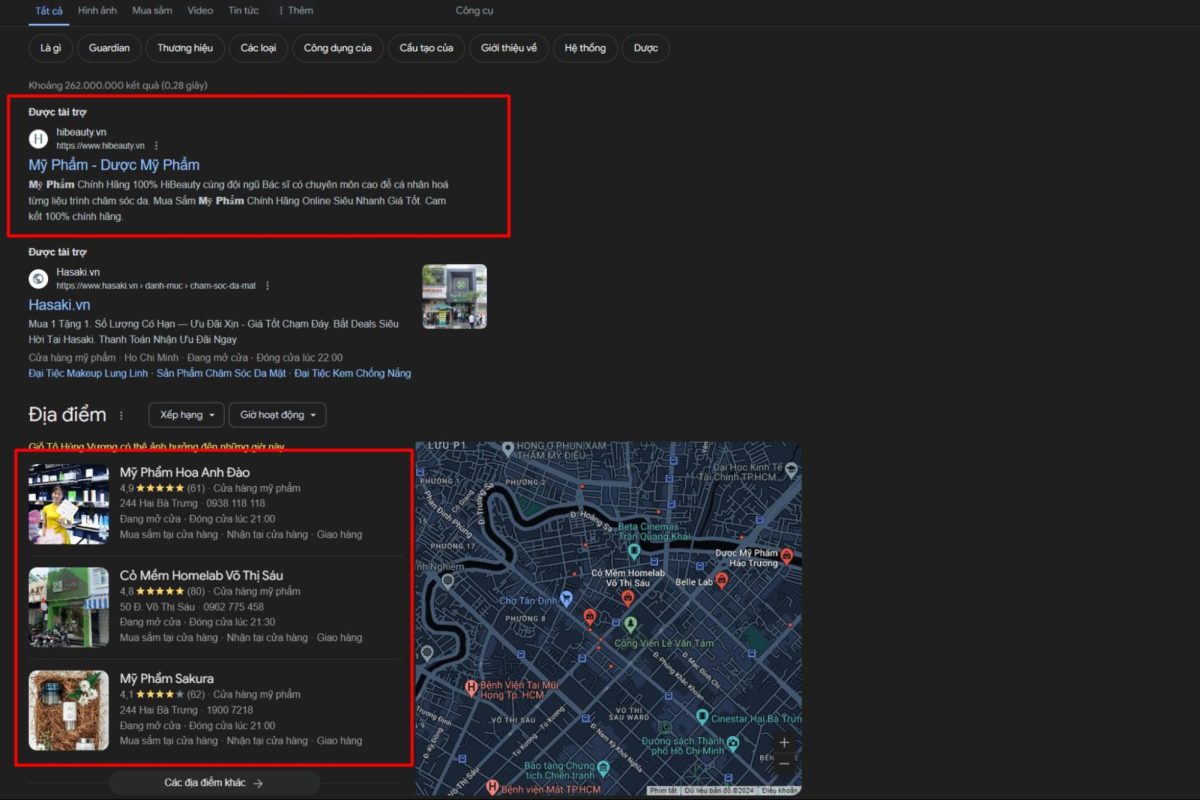
Task: Open the Giờ hoạt động hours dropdown
Action: [276, 415]
